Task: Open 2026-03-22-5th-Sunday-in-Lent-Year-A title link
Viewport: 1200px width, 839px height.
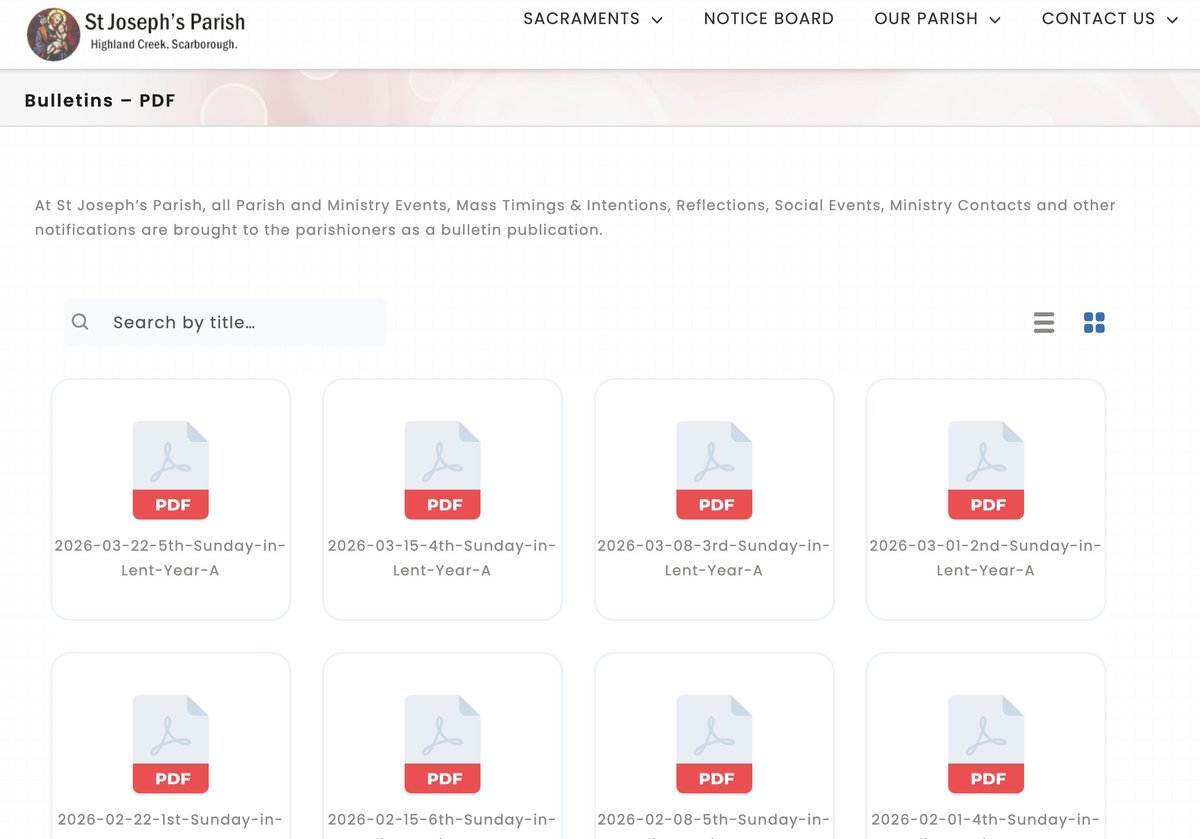Action: click(x=171, y=558)
